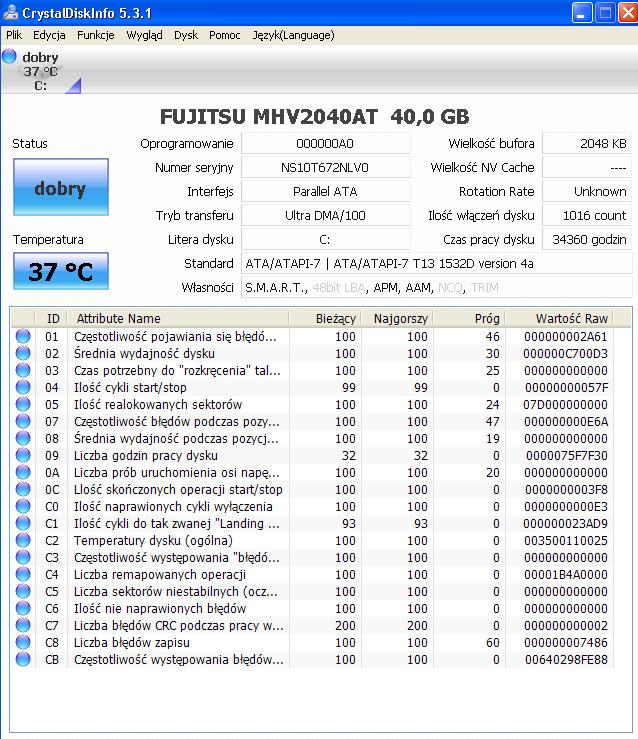Image resolution: width=638 pixels, height=739 pixels.
Task: Open the Dysk menu
Action: (x=186, y=35)
